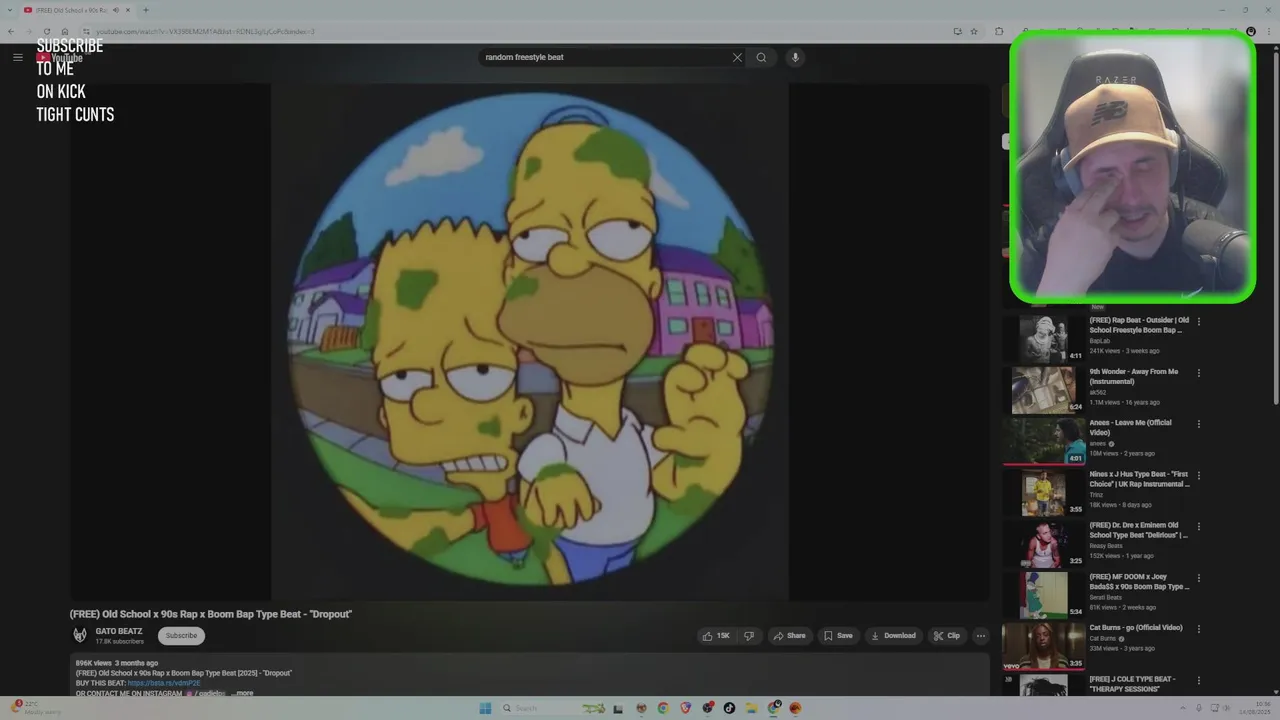Open 'J COLE TYPE BEAT - THERAPY SESSIONS' title

coord(1134,683)
